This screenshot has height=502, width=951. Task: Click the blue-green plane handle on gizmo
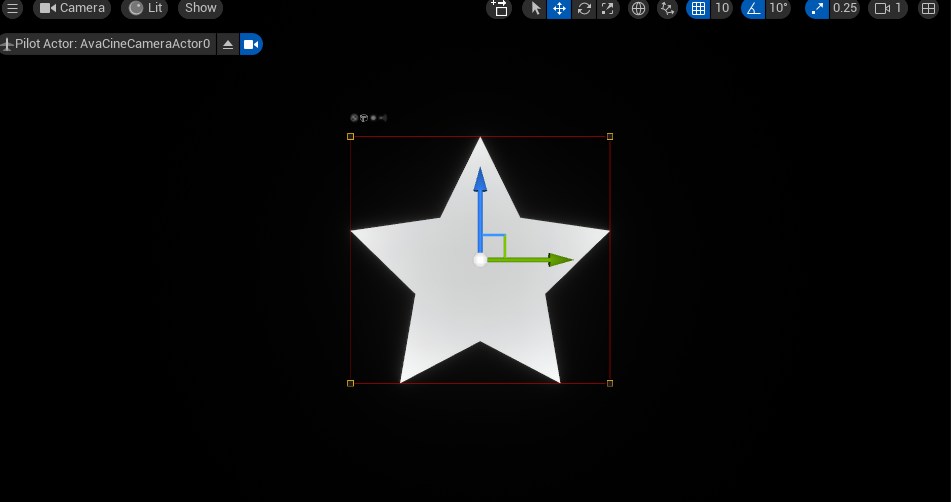(496, 244)
